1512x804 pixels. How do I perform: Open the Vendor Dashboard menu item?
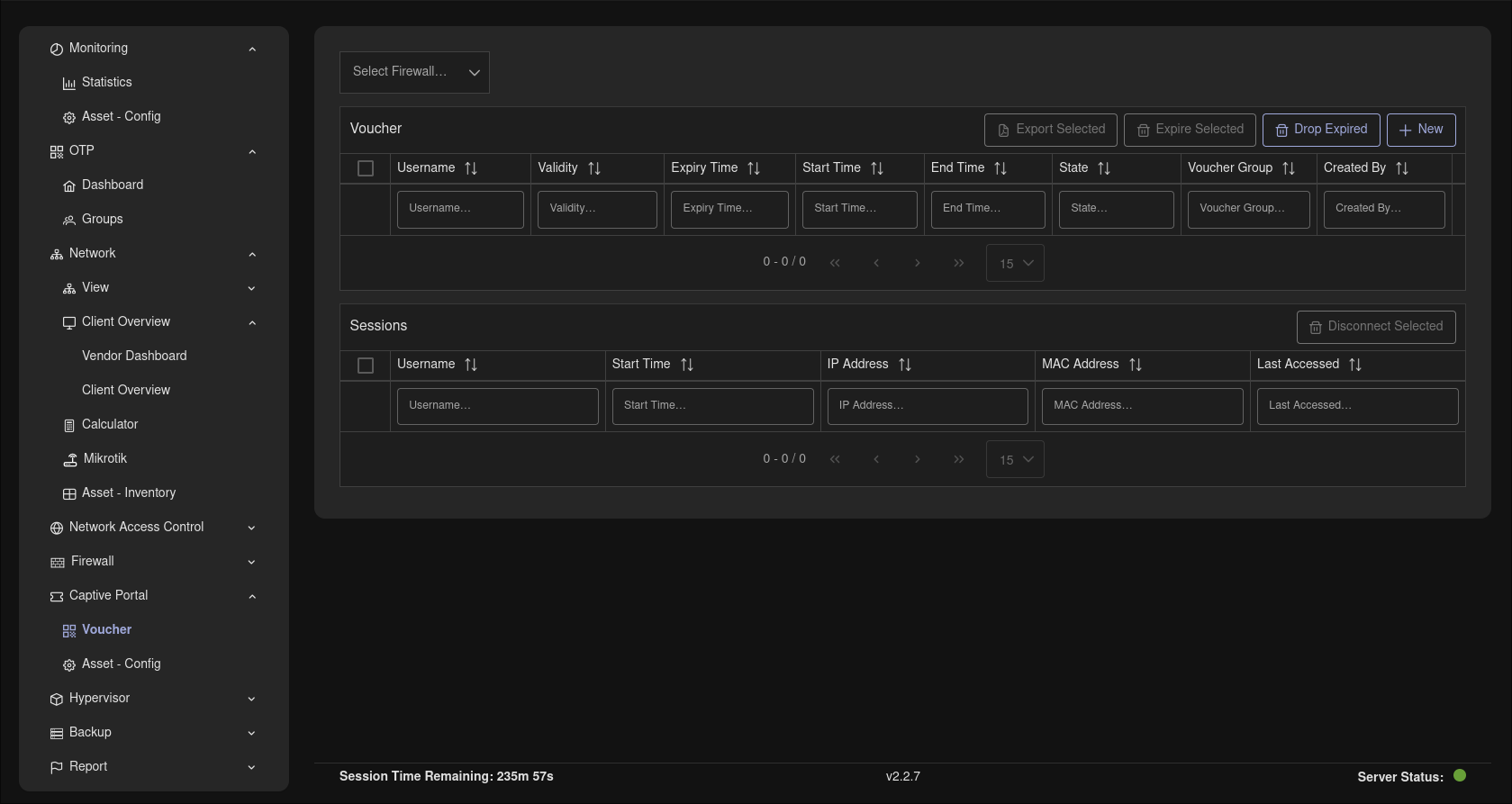pyautogui.click(x=134, y=357)
